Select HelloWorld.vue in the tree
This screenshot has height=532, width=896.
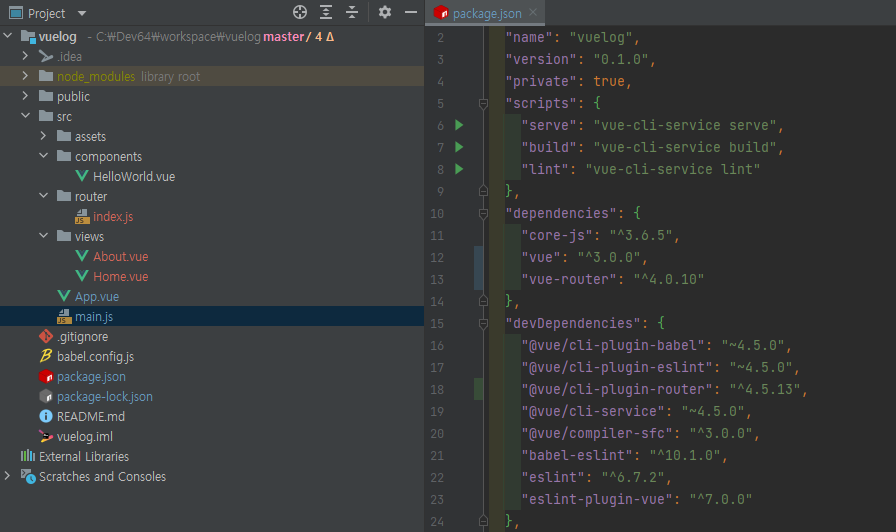tap(134, 177)
